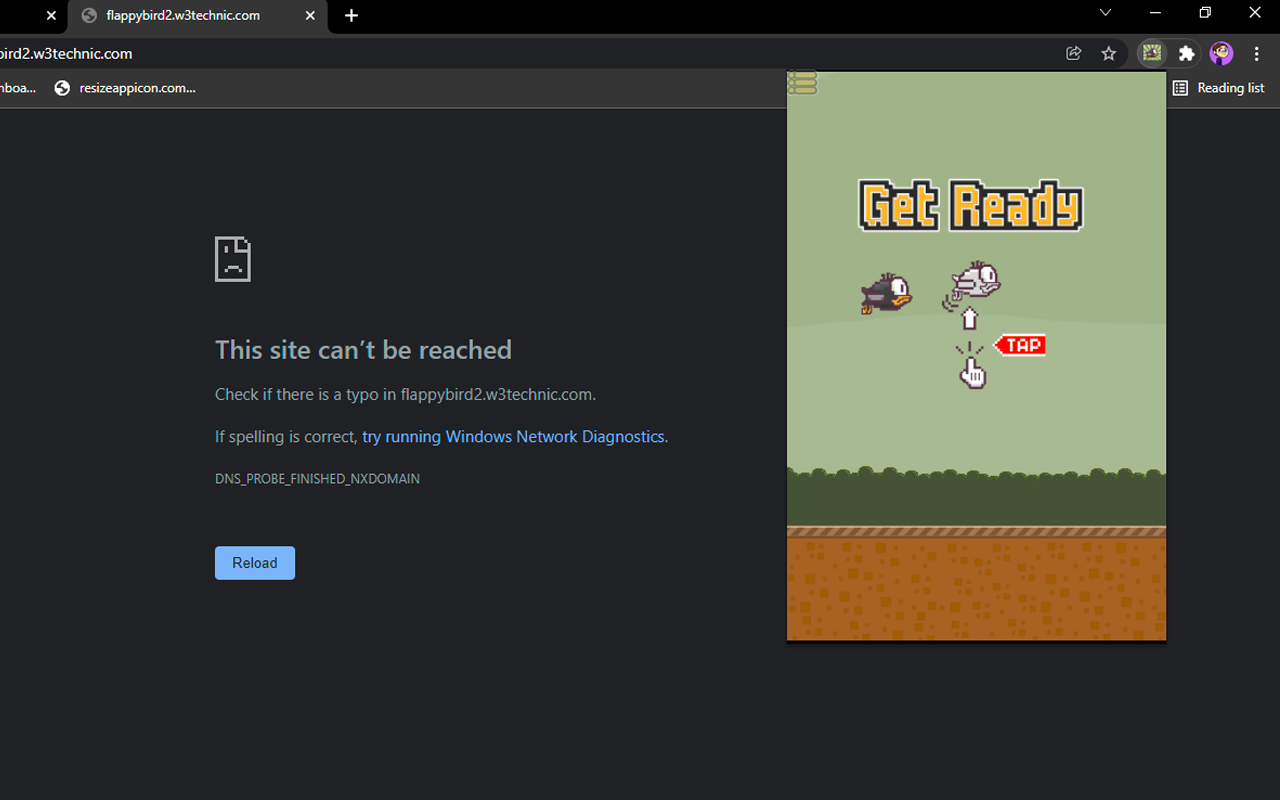This screenshot has width=1280, height=800.
Task: Close the flappybird2.w3technic.com tab
Action: point(310,16)
